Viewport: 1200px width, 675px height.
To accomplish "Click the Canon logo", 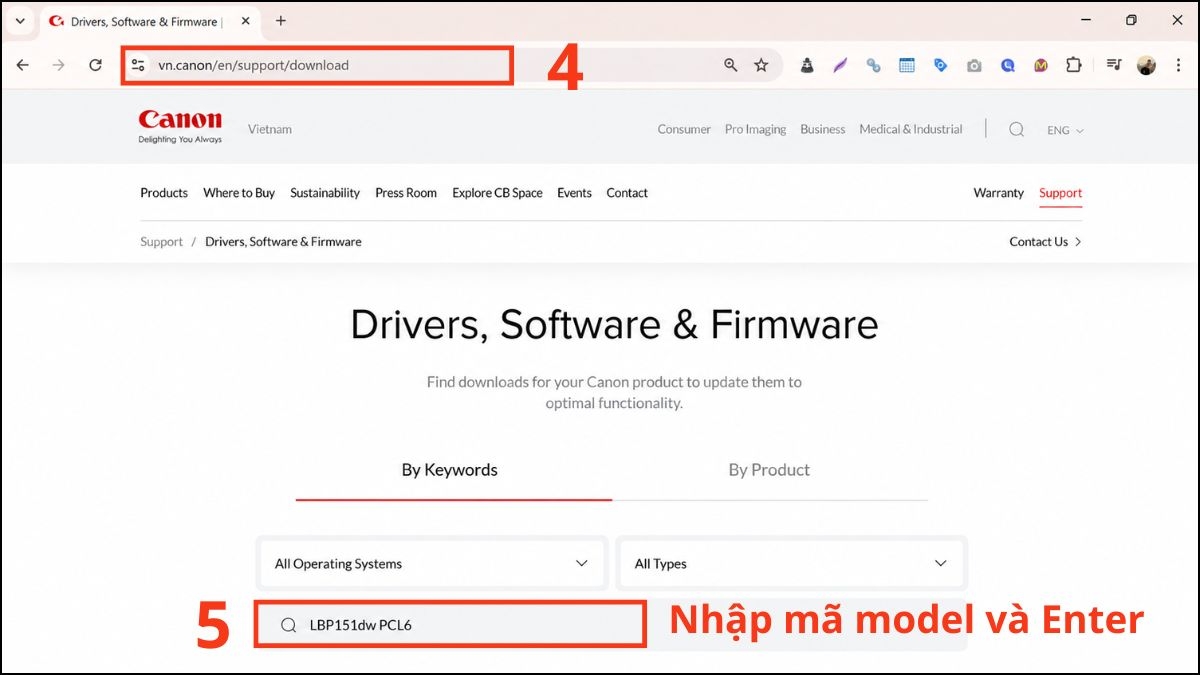I will 180,127.
